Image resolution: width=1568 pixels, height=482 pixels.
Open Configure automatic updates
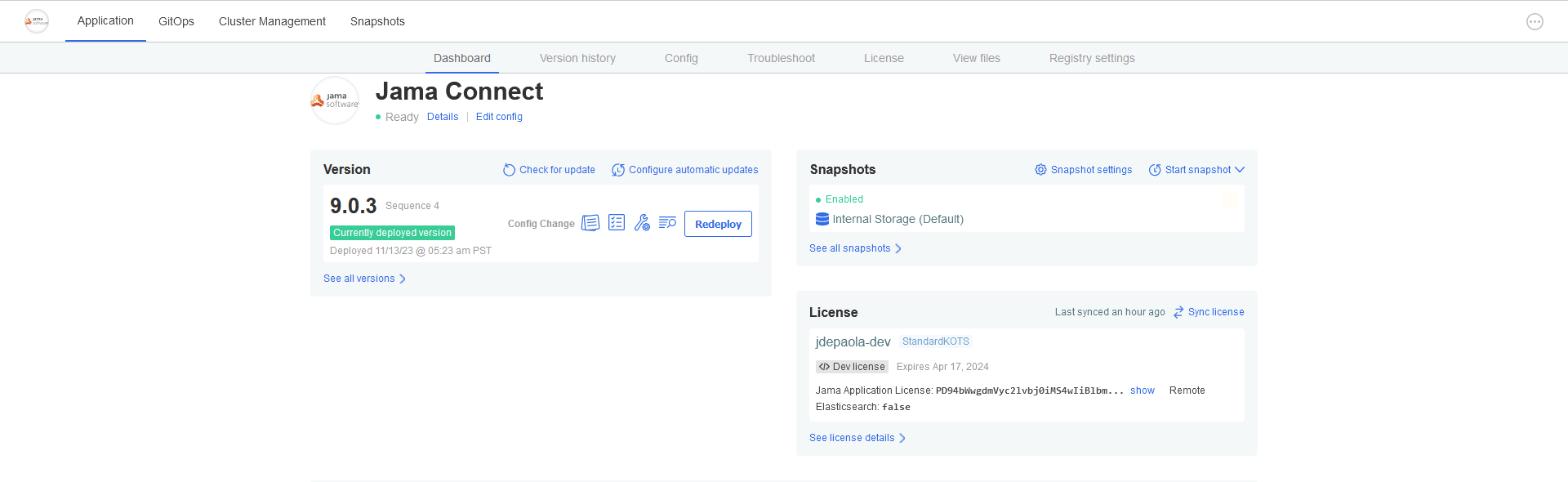pos(684,170)
